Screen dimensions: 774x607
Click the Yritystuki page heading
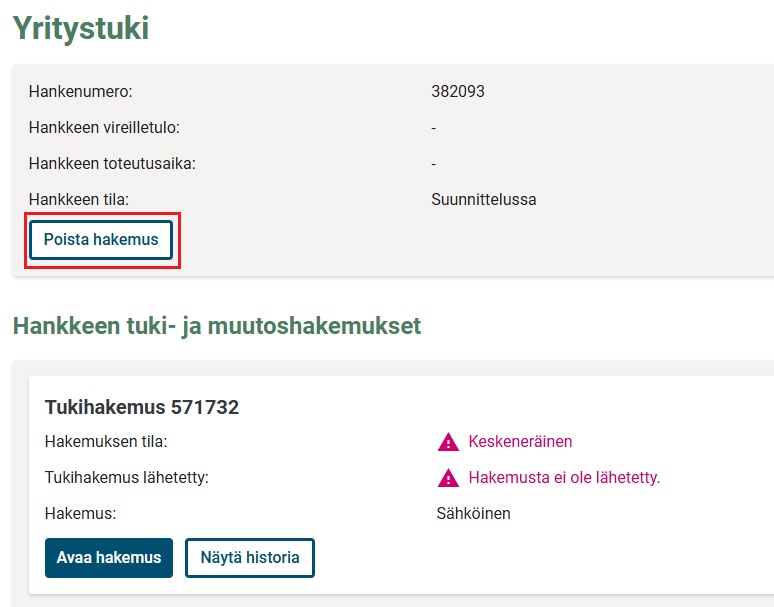click(x=81, y=28)
